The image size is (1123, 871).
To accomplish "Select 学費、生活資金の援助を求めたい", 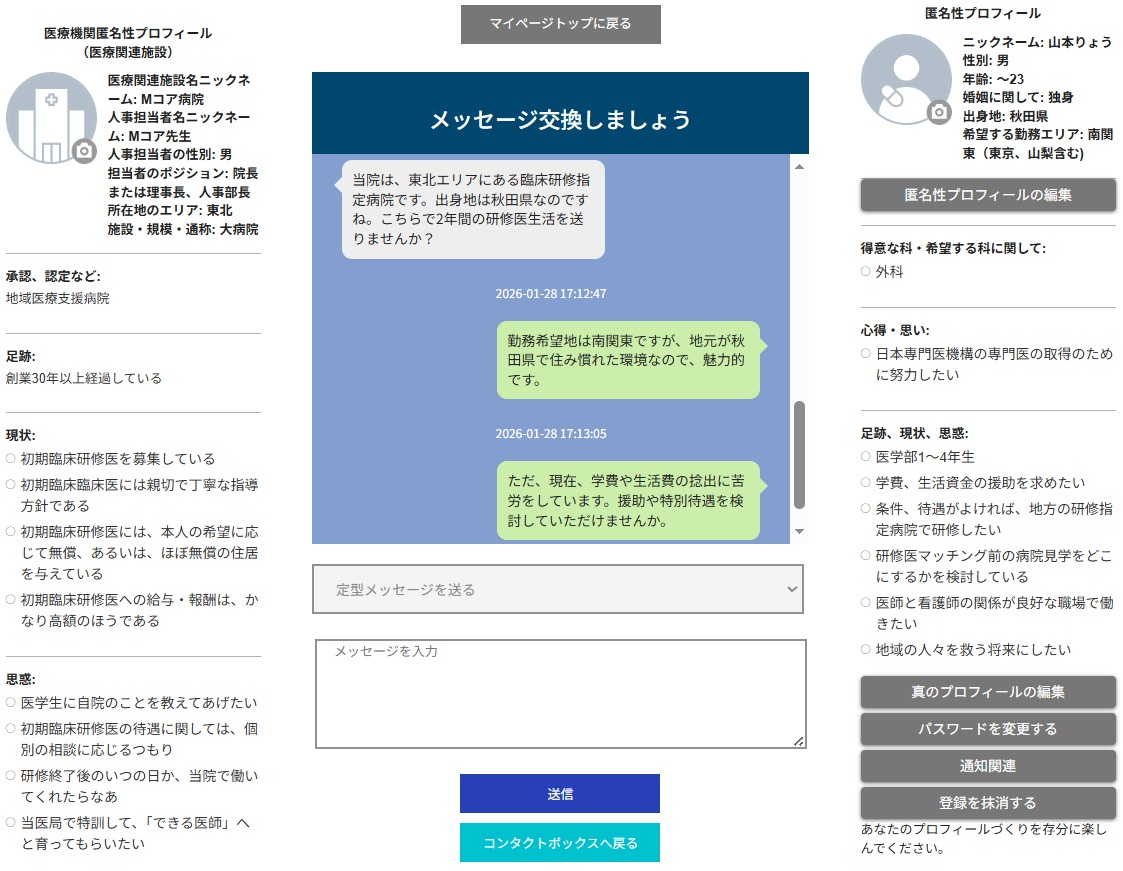I will (864, 482).
